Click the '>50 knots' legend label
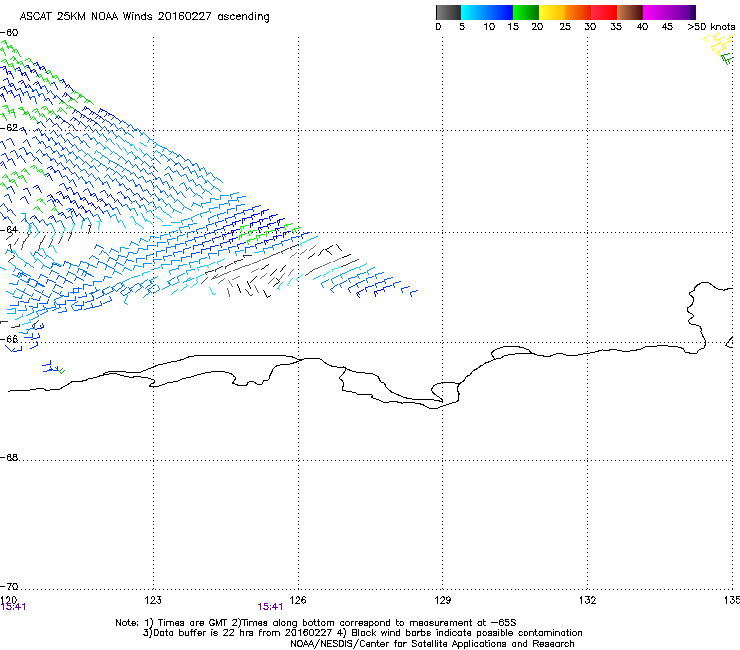Viewport: 740px width, 650px height. point(711,27)
